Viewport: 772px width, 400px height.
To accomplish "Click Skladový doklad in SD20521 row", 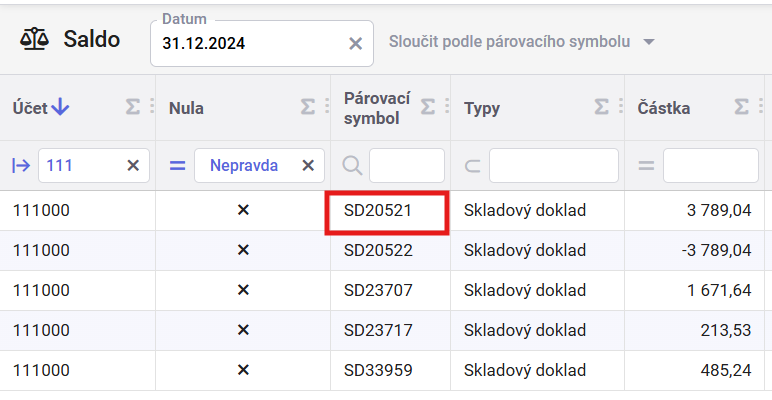I will coord(525,210).
